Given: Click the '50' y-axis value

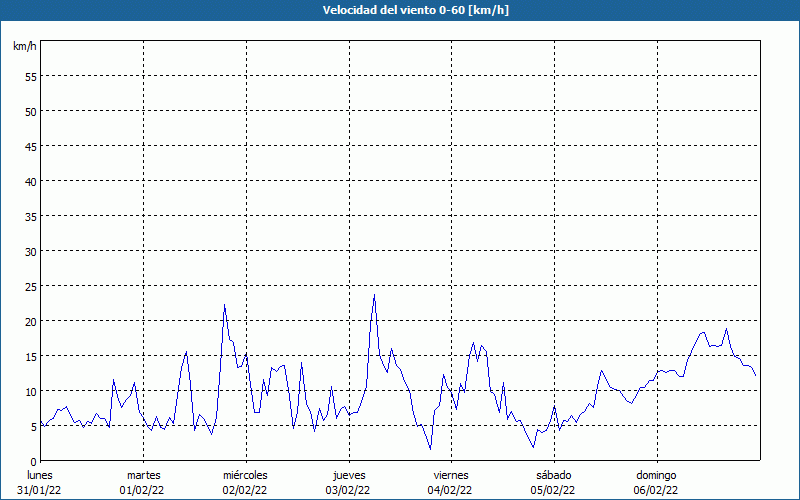Looking at the screenshot, I should 31,111.
